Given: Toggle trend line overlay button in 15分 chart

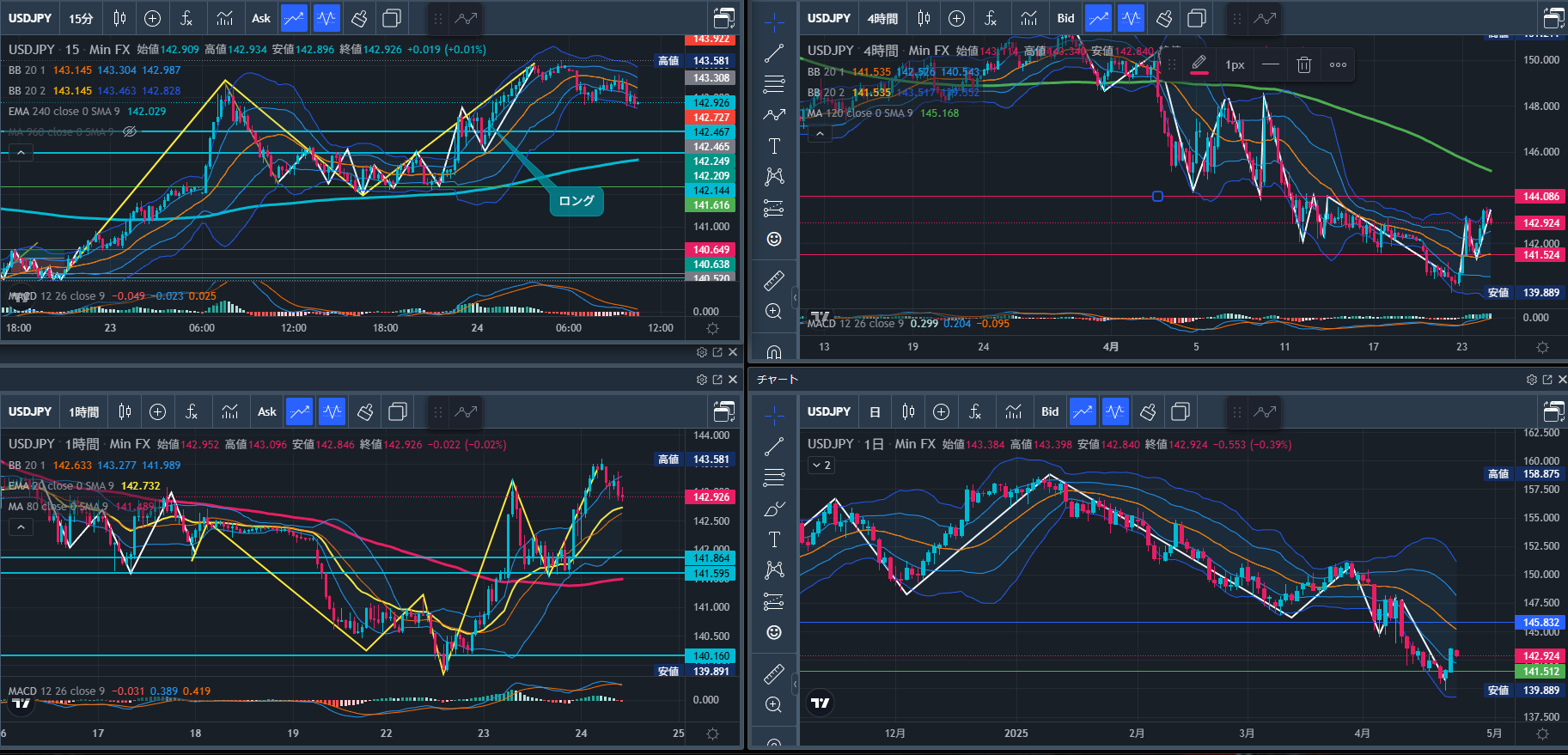Looking at the screenshot, I should coord(294,18).
